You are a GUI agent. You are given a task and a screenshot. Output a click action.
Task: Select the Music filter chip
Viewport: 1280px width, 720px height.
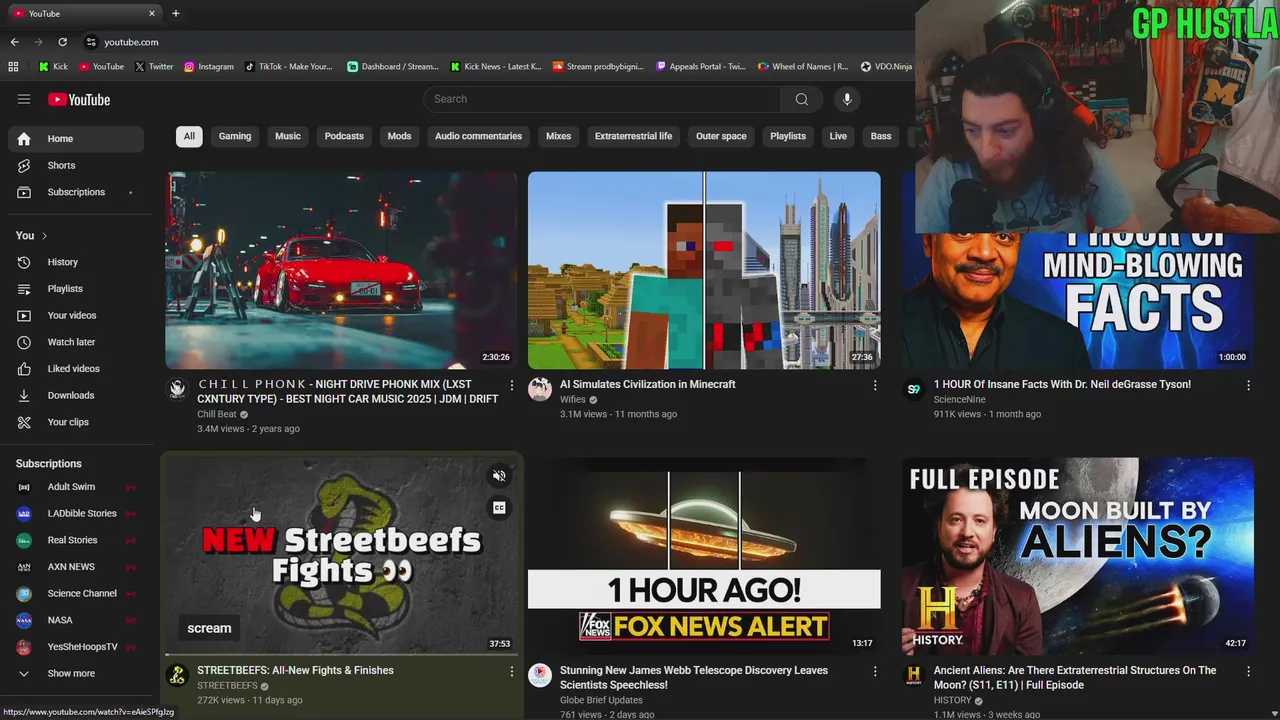point(288,136)
